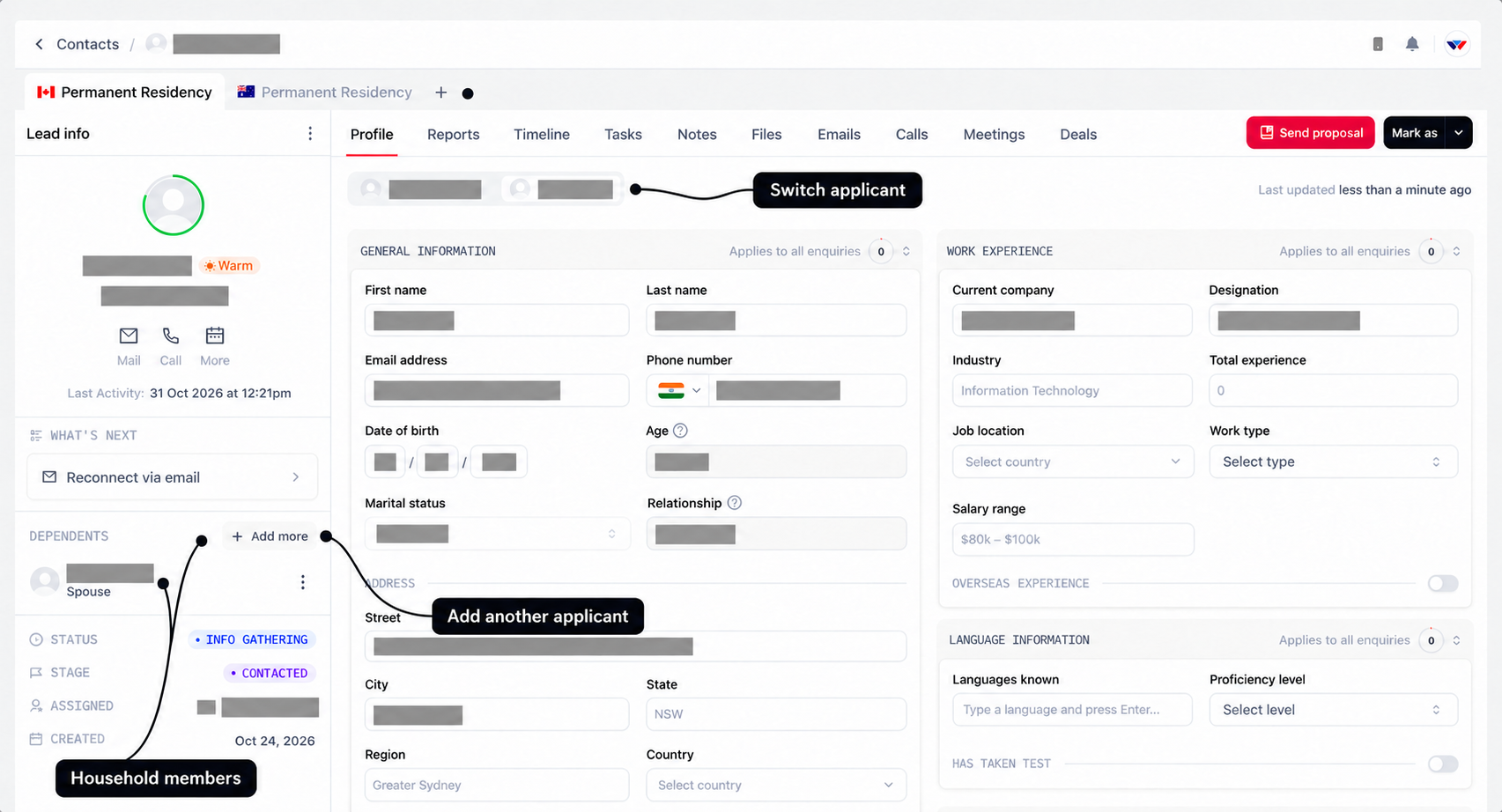
Task: Click the Relationship help question mark
Action: tap(735, 503)
